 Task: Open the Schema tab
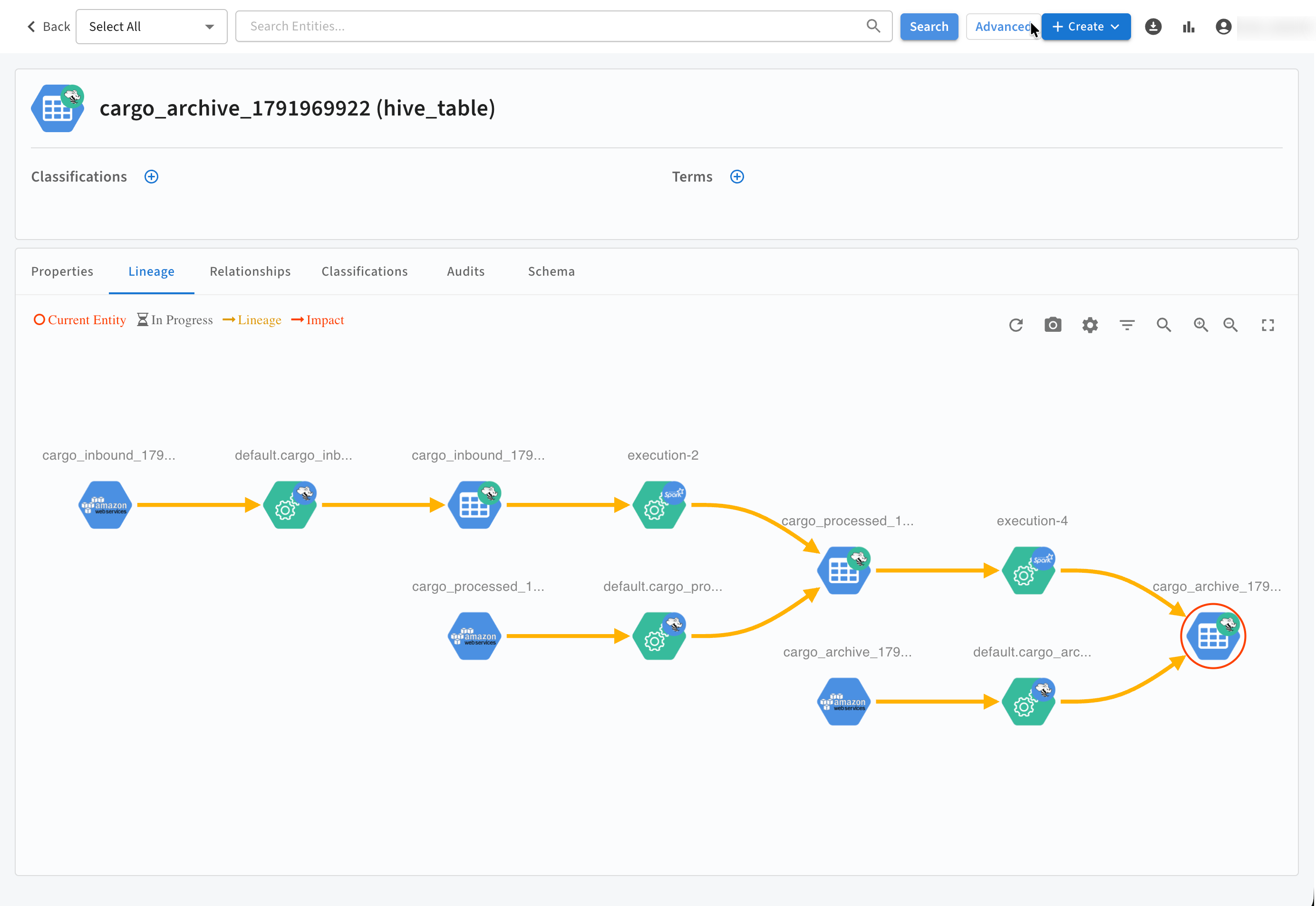[552, 271]
